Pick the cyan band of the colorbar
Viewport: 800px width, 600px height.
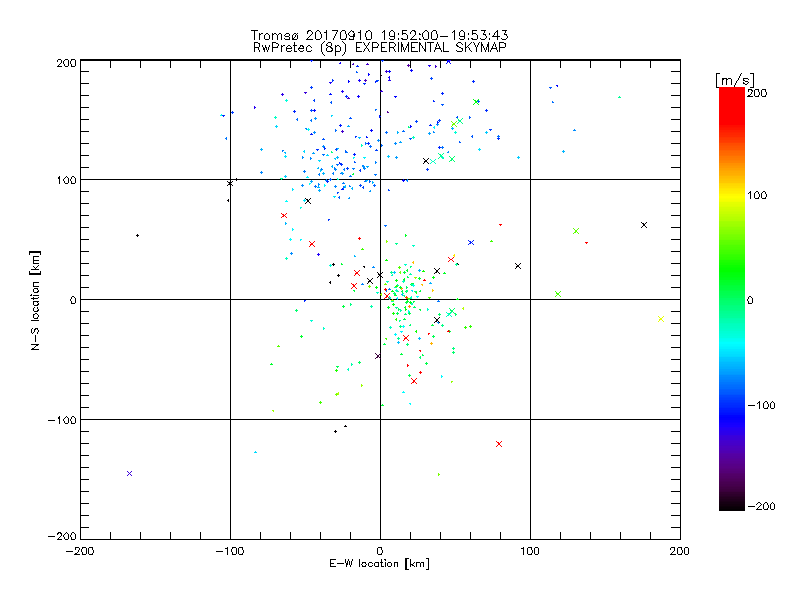(x=732, y=344)
